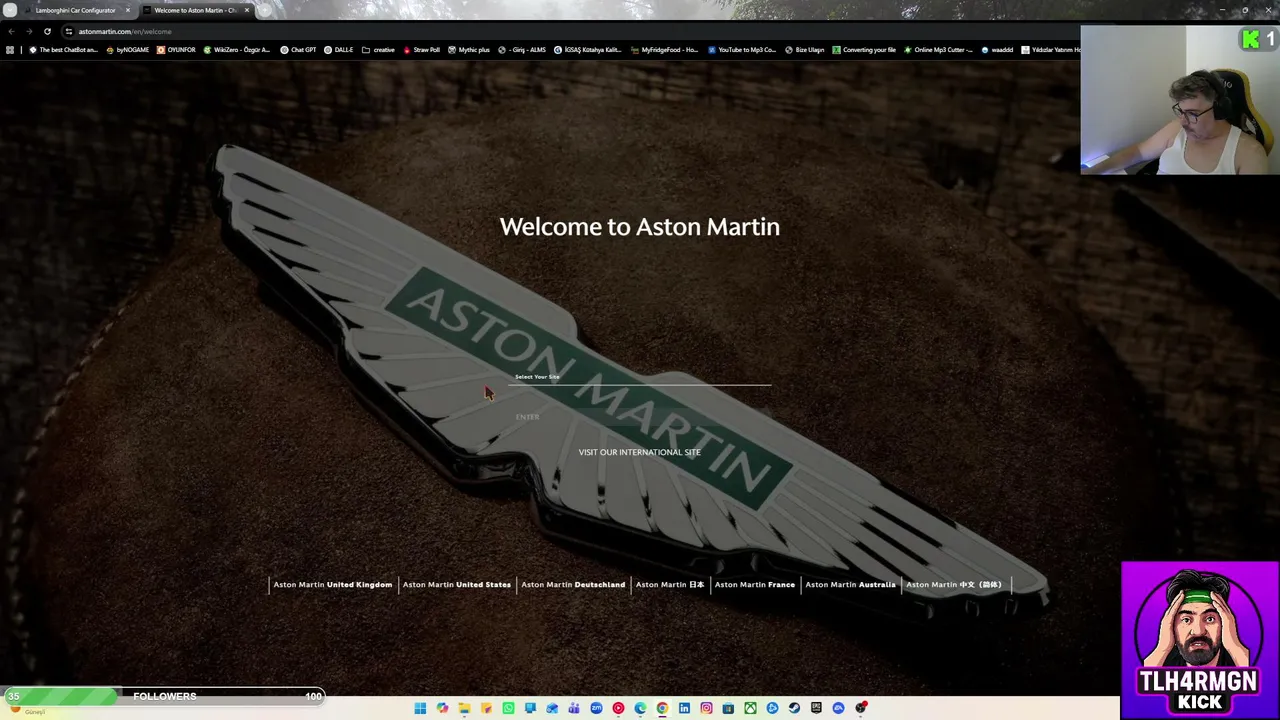This screenshot has height=720, width=1280.
Task: Close the Lamborghini Car Configurator tab
Action: coord(127,10)
